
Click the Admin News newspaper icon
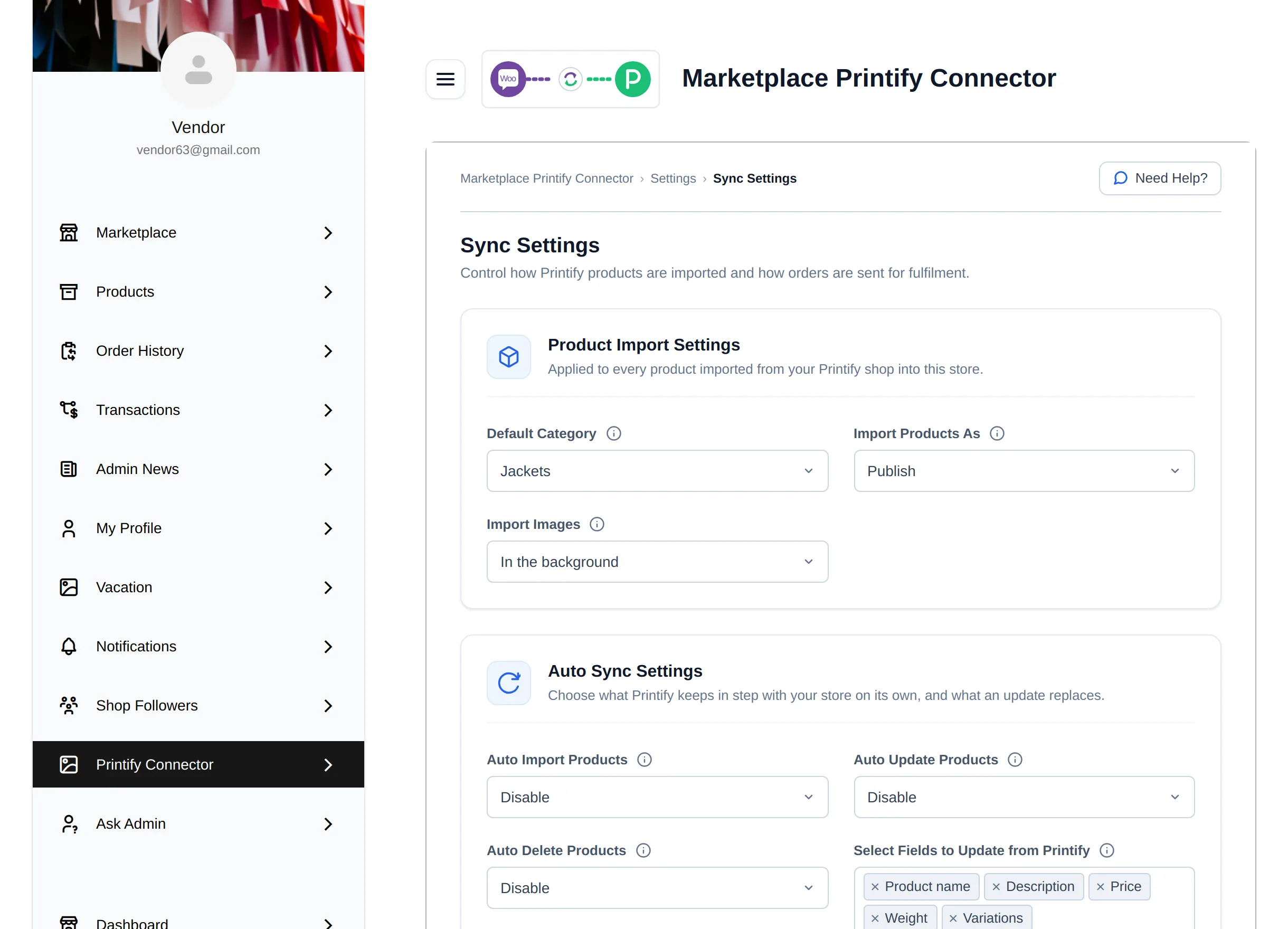pos(69,469)
